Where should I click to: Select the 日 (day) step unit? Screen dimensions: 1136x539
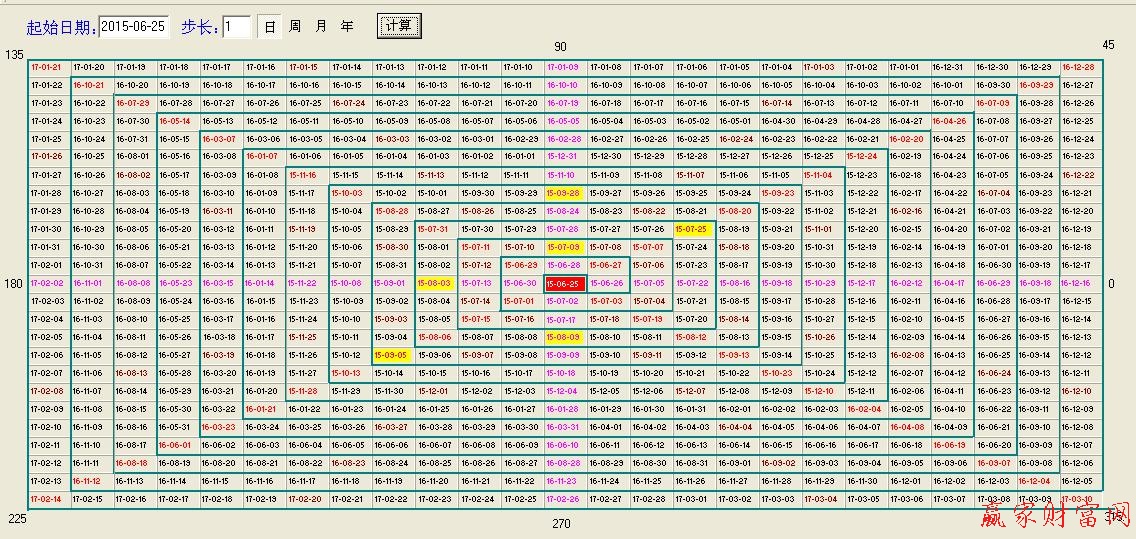coord(269,26)
